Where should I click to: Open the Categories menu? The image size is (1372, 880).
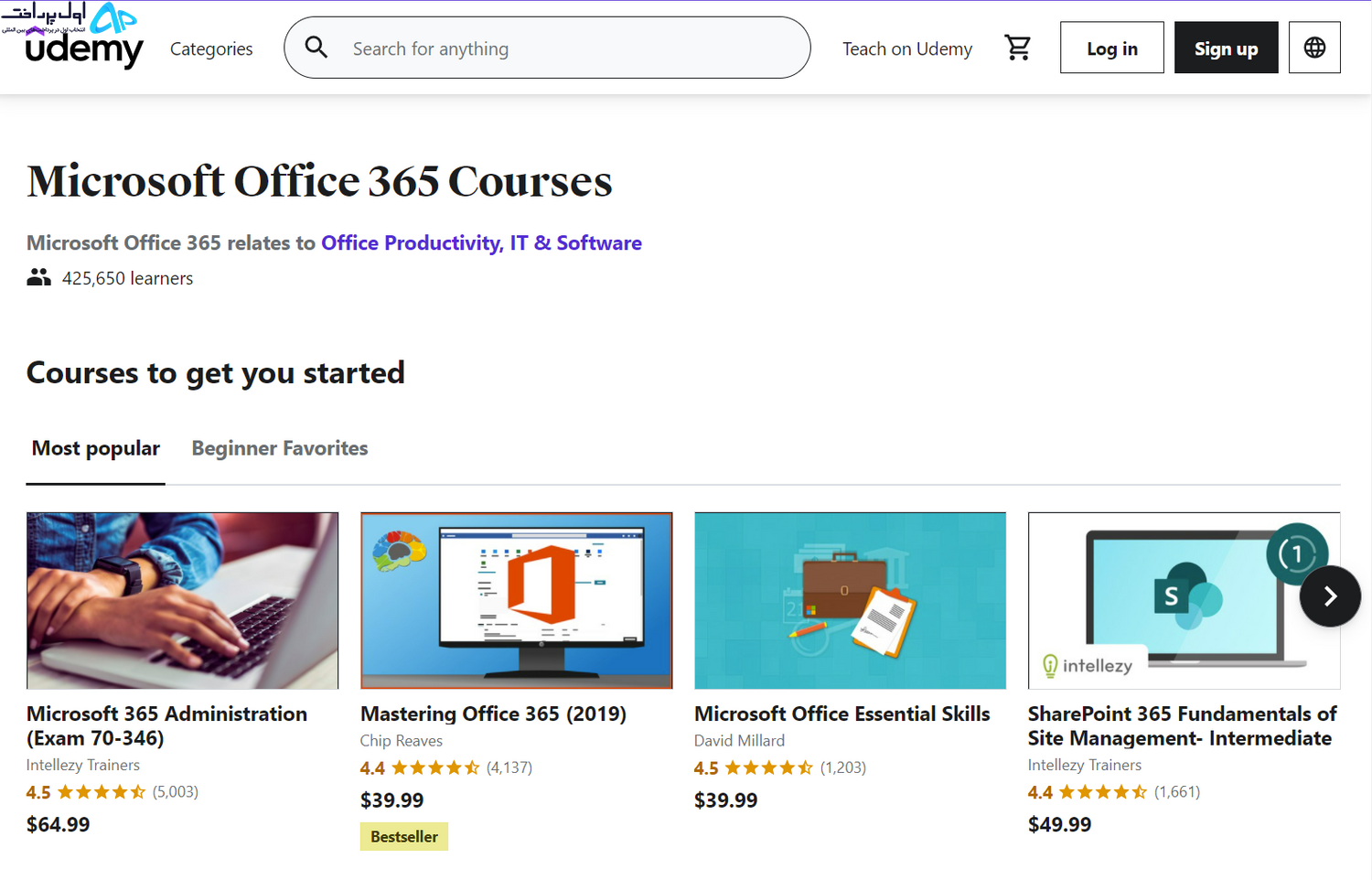211,48
